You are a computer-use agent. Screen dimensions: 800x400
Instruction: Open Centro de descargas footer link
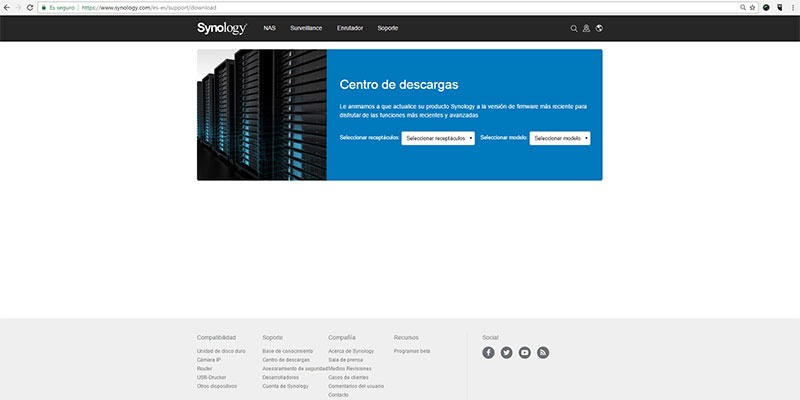[x=286, y=360]
